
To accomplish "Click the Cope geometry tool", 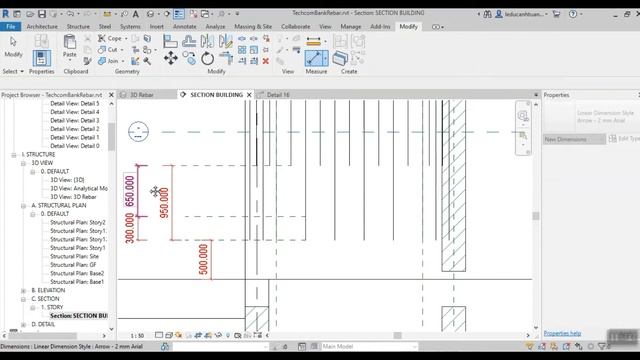I will (110, 38).
